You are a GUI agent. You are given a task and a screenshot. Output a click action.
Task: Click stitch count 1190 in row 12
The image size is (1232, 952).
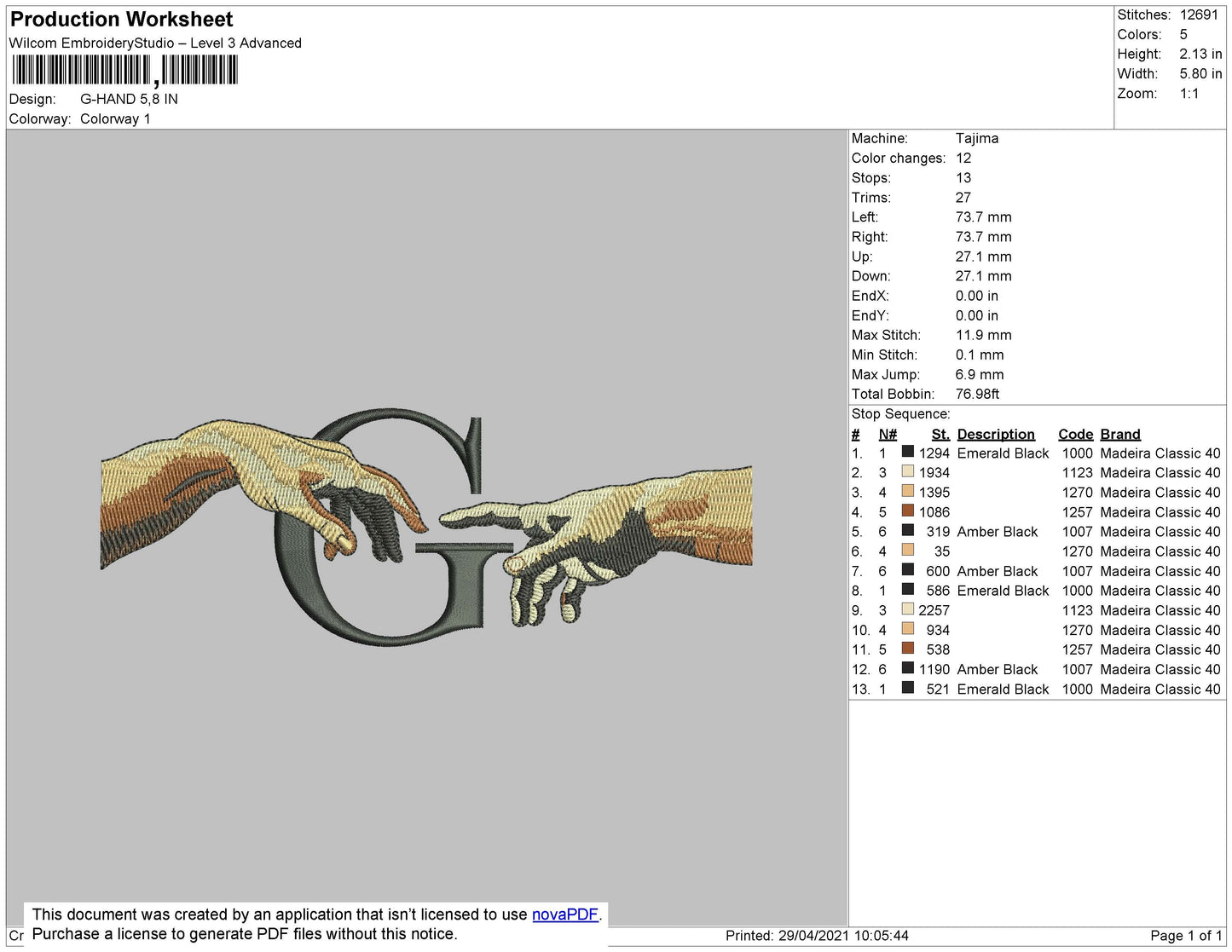click(934, 669)
